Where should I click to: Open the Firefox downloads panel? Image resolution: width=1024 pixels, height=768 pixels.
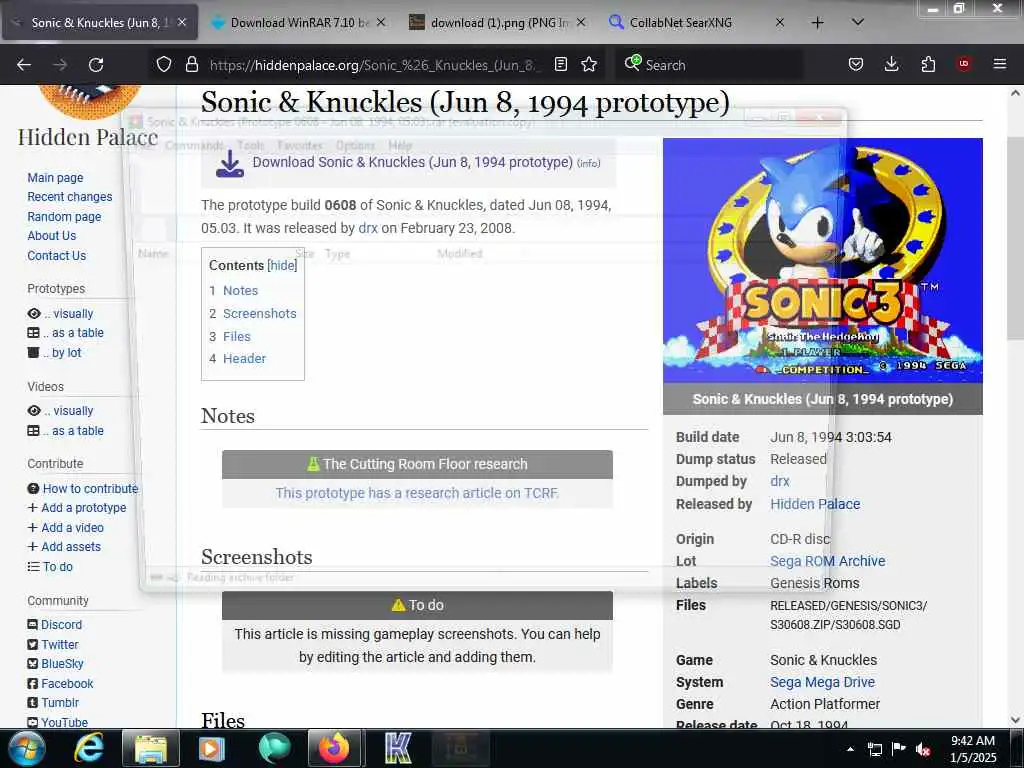pos(891,65)
